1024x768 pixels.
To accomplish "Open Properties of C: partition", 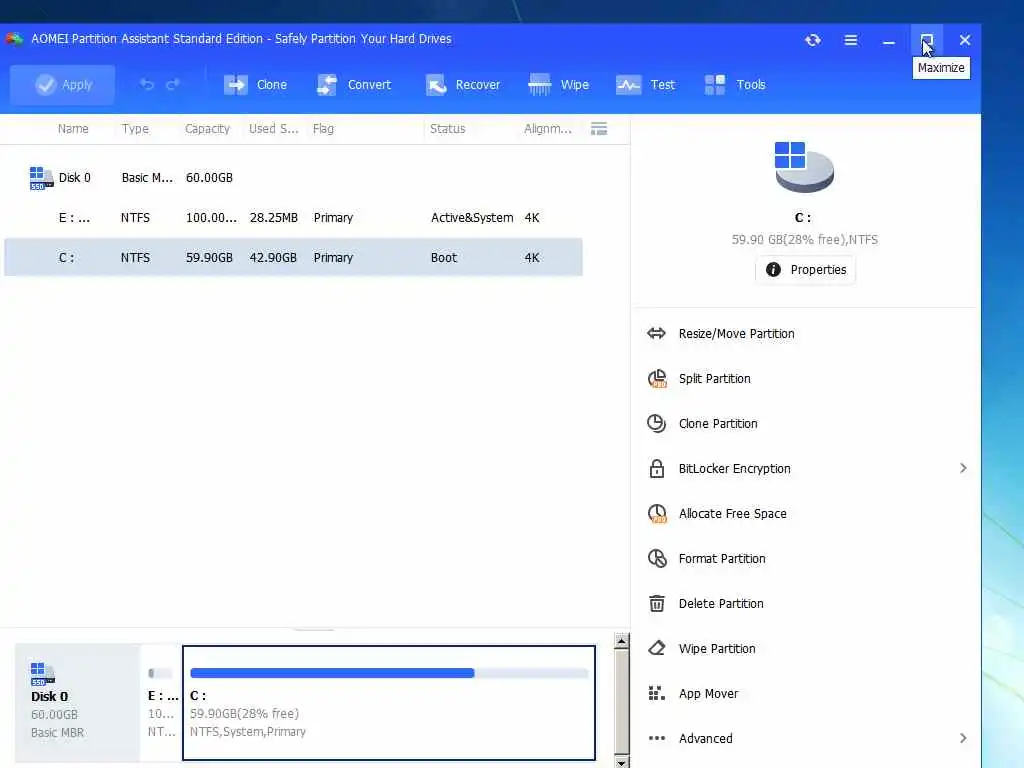I will 805,270.
